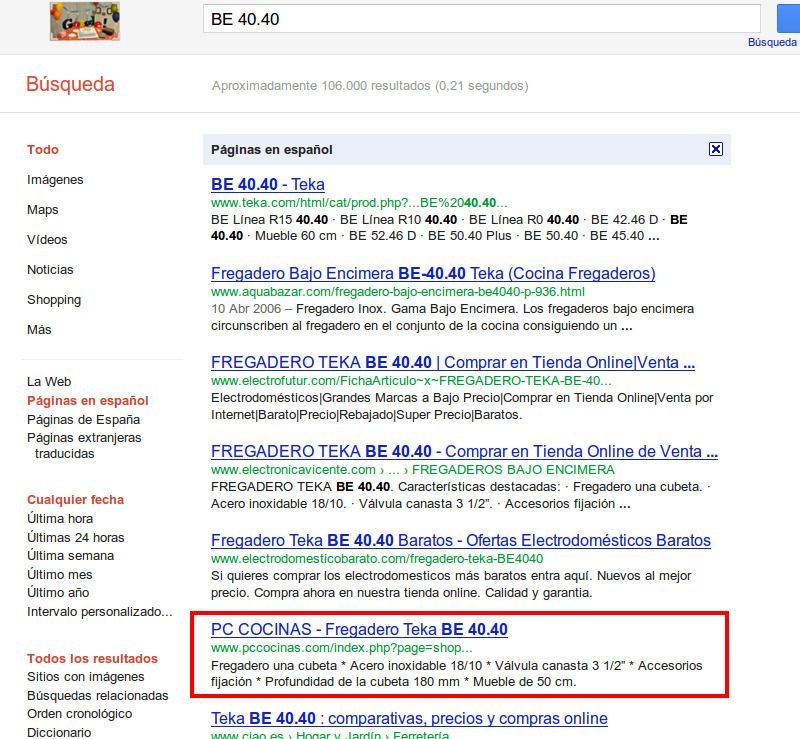Open the Búsqueda link under search button

[x=772, y=42]
